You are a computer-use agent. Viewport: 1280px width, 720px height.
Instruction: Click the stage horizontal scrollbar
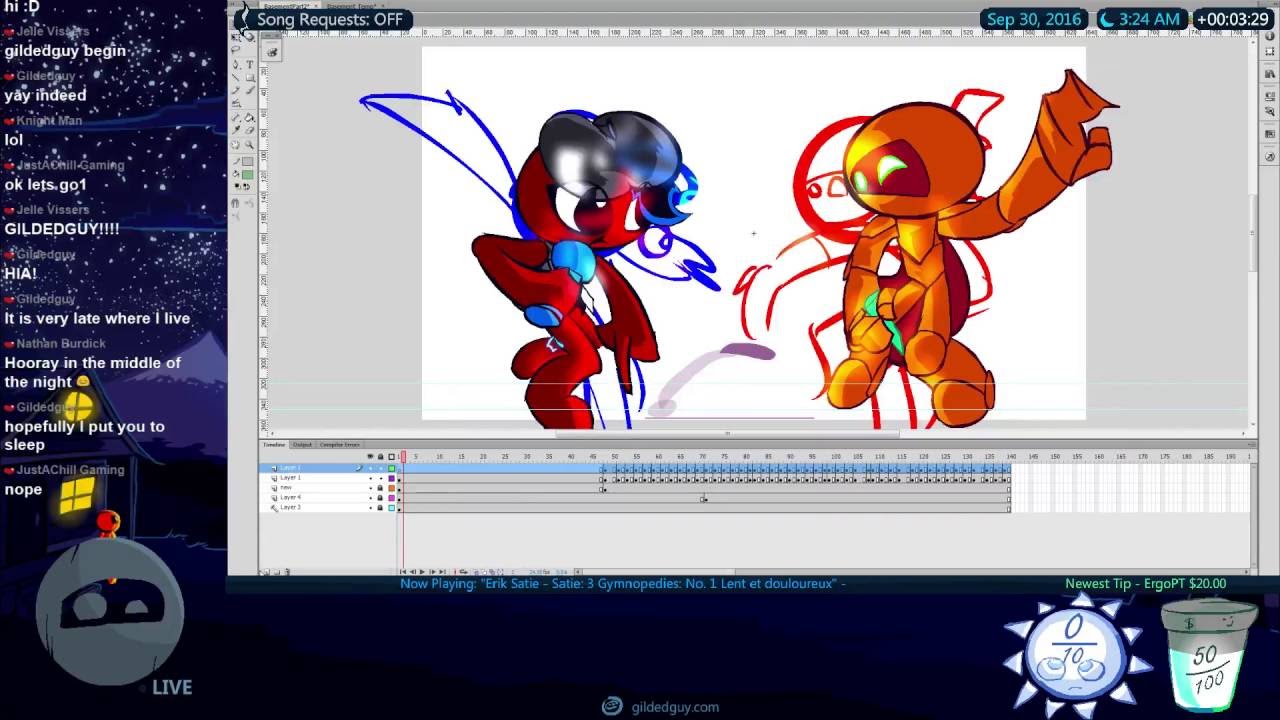point(727,433)
